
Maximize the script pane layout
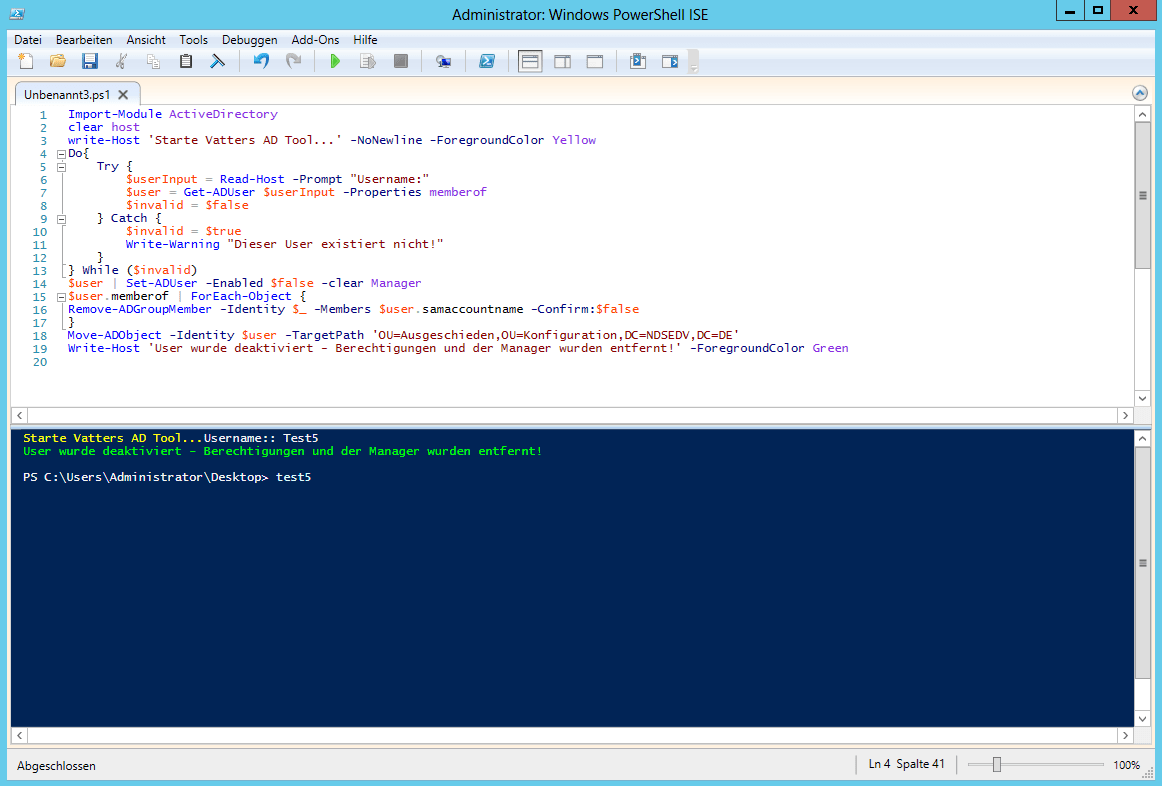(594, 62)
